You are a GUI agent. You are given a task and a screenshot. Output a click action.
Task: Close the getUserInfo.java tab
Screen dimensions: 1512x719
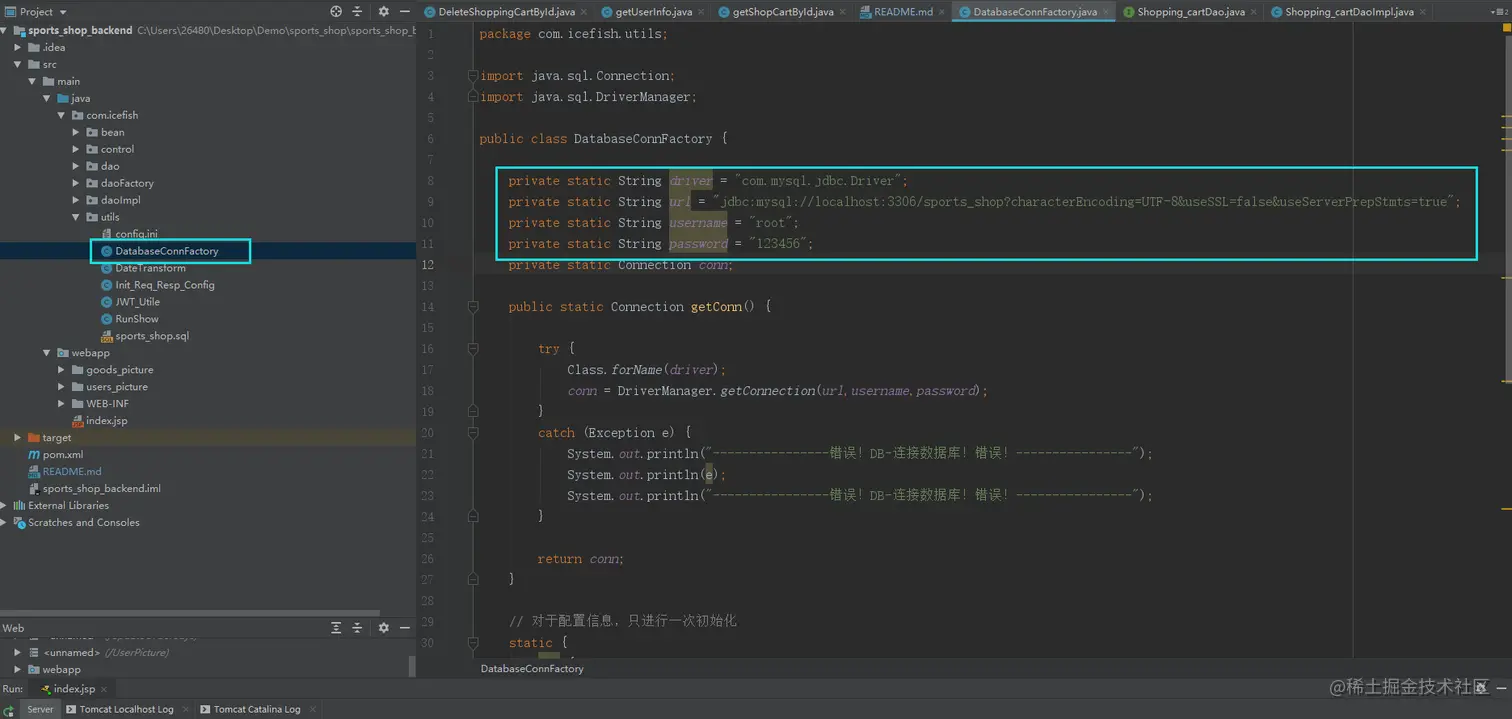tap(701, 12)
